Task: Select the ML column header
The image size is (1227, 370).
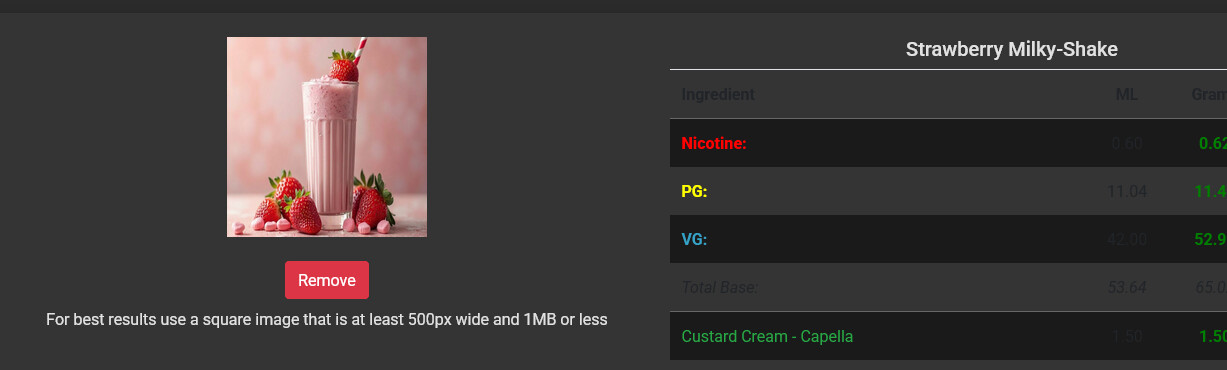Action: point(1127,95)
